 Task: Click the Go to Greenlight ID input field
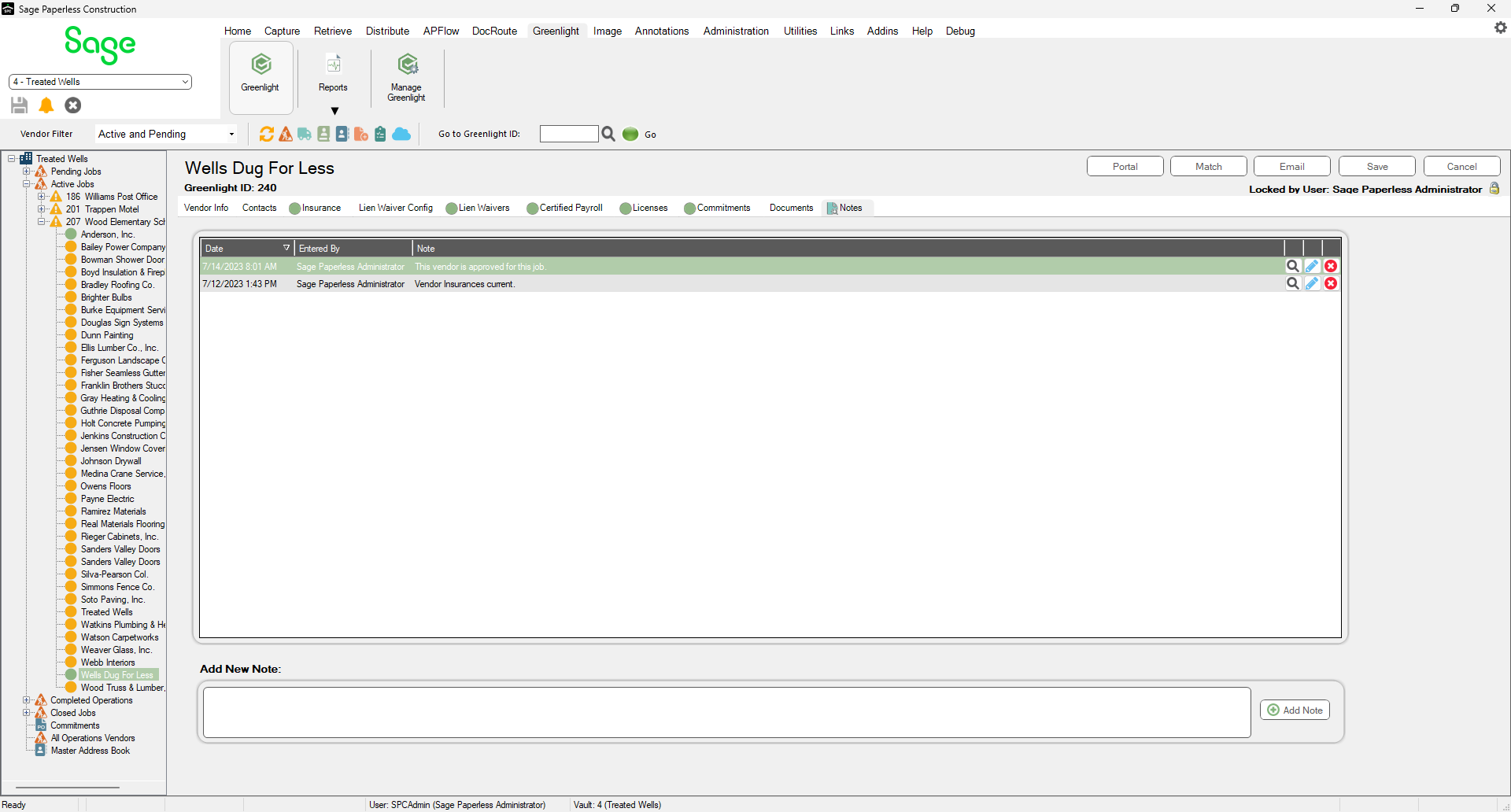pos(569,134)
